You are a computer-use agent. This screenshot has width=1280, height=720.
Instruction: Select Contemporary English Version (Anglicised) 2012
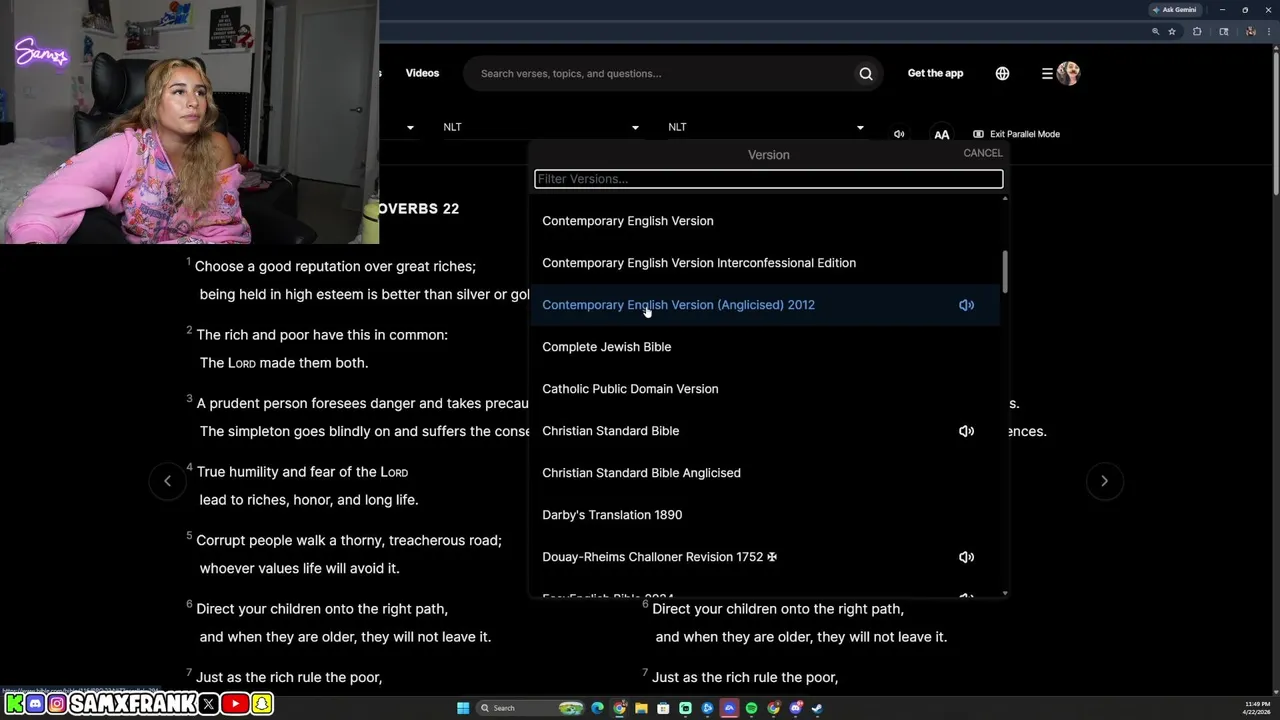pos(765,305)
